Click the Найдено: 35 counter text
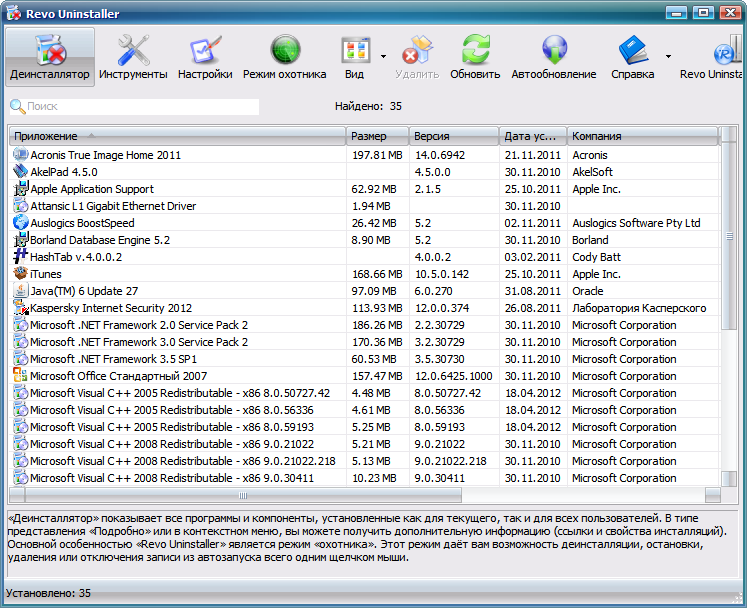 point(368,106)
